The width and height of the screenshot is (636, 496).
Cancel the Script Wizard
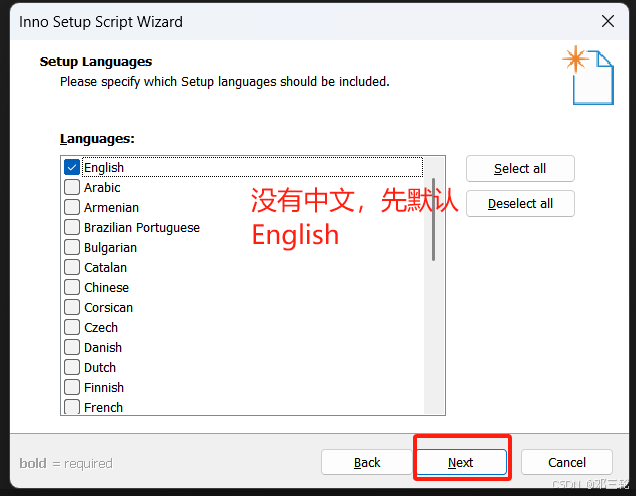pyautogui.click(x=567, y=462)
